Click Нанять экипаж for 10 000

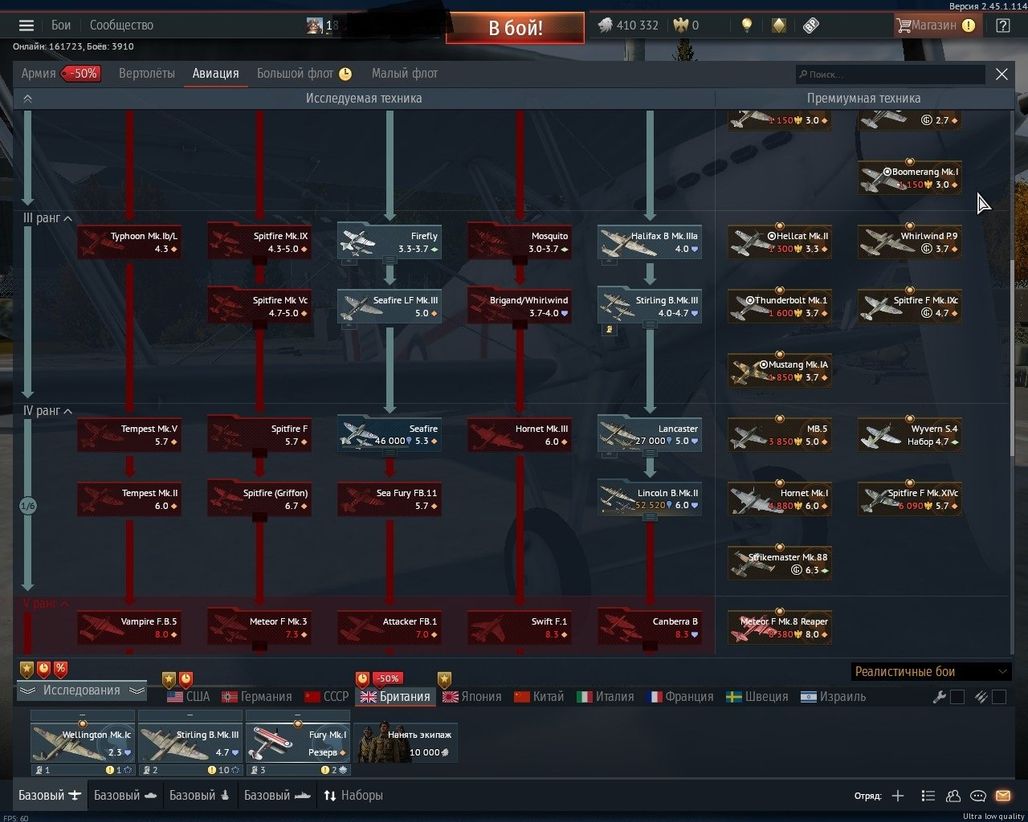(x=406, y=743)
